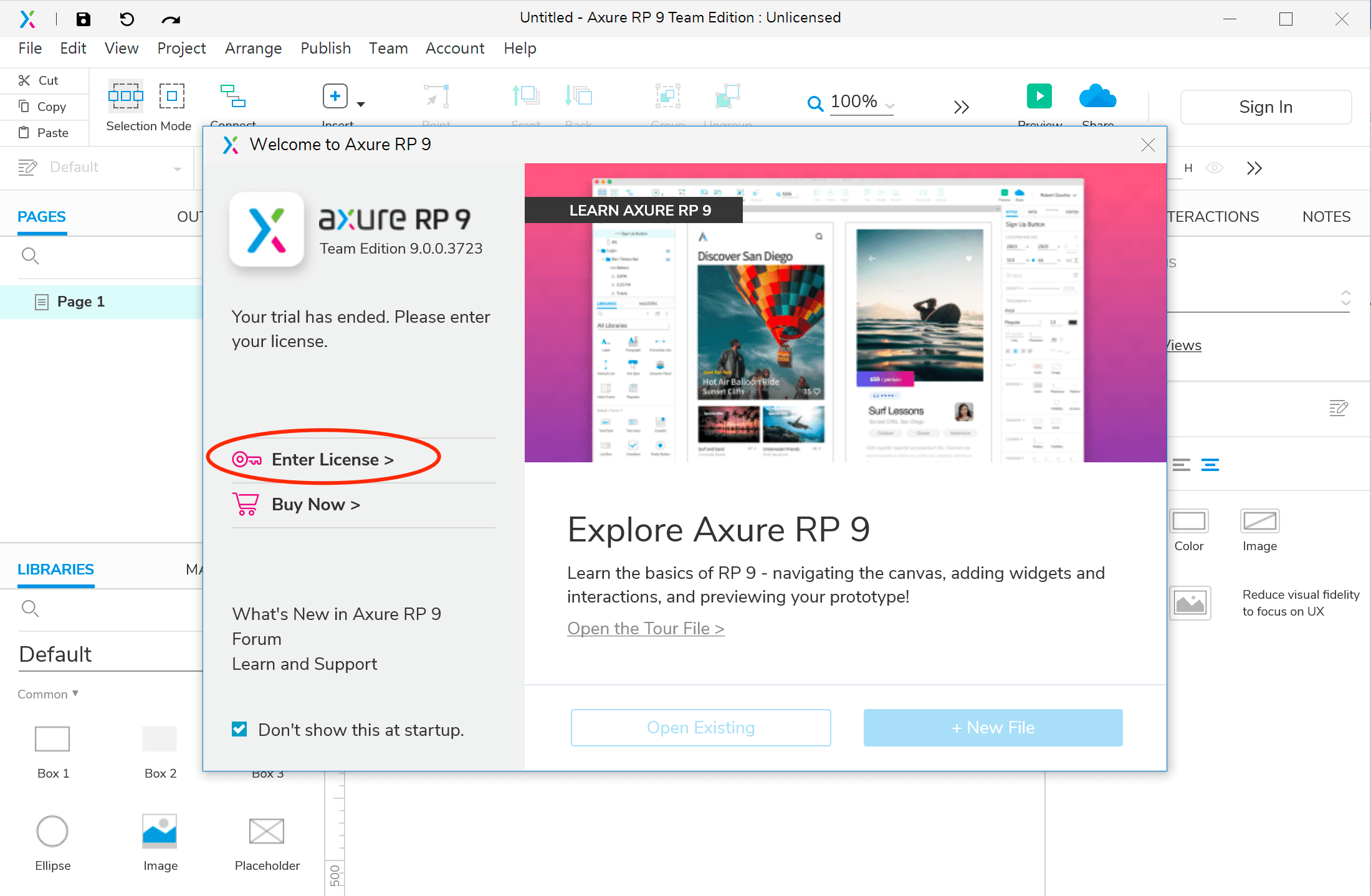Click the Undo arrow icon

(x=127, y=19)
